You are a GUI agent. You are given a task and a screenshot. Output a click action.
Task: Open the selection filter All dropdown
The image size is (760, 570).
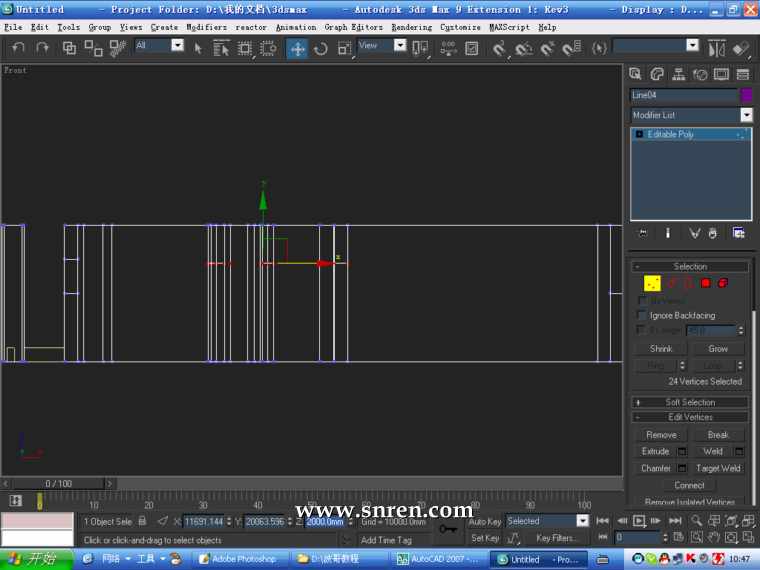click(178, 46)
